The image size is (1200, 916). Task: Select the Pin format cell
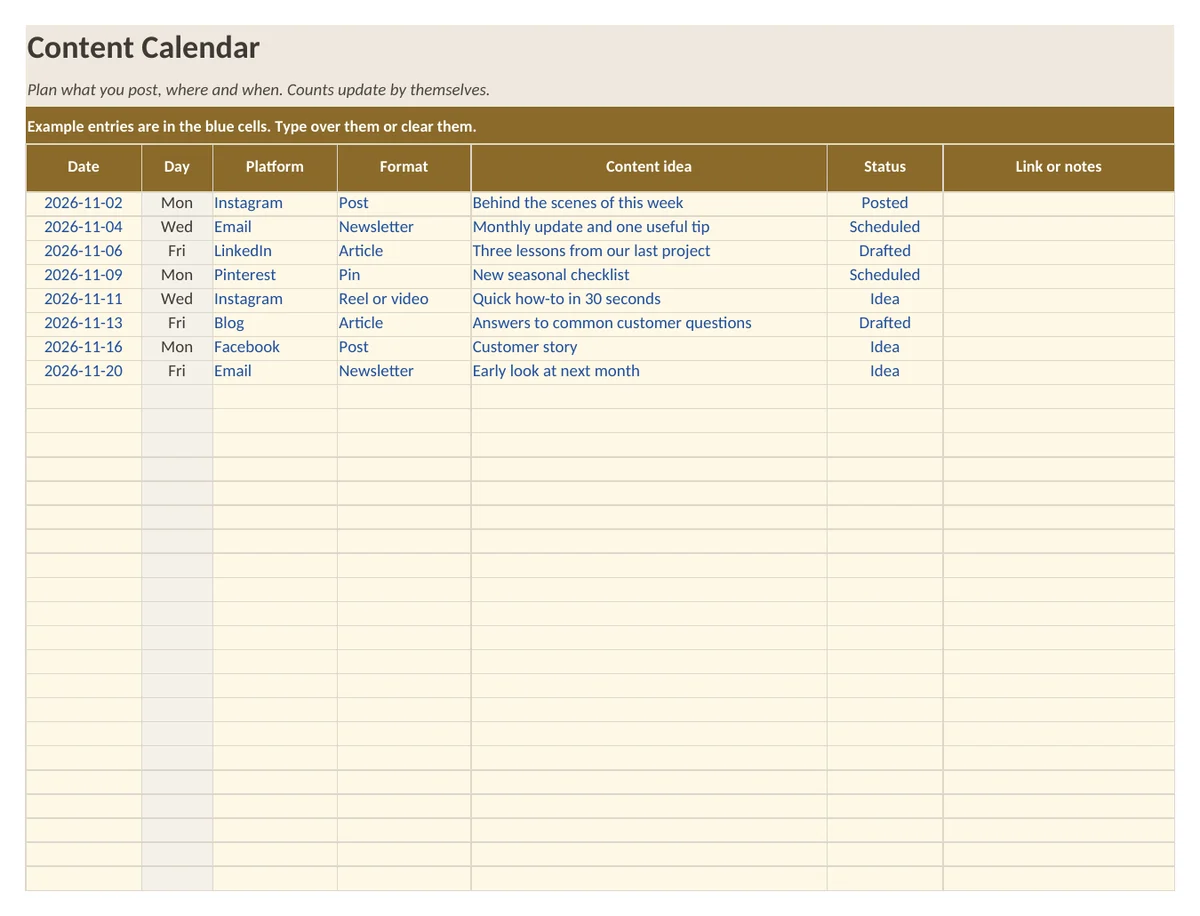404,275
